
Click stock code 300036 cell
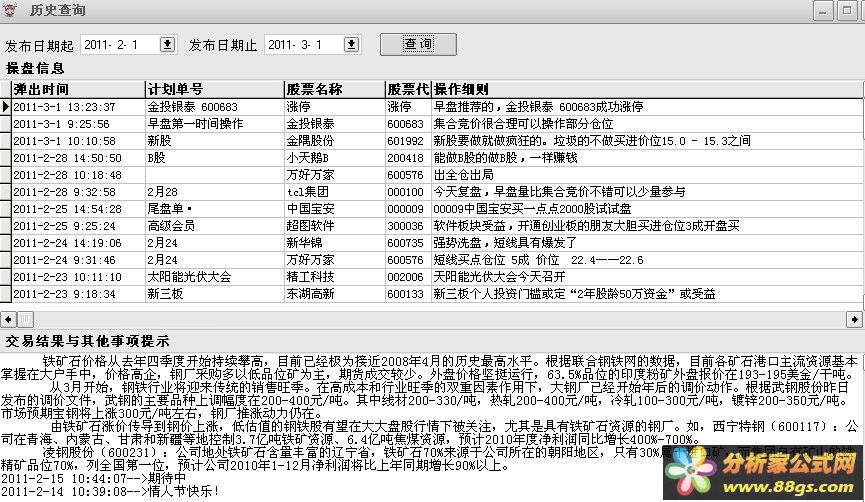click(x=408, y=226)
